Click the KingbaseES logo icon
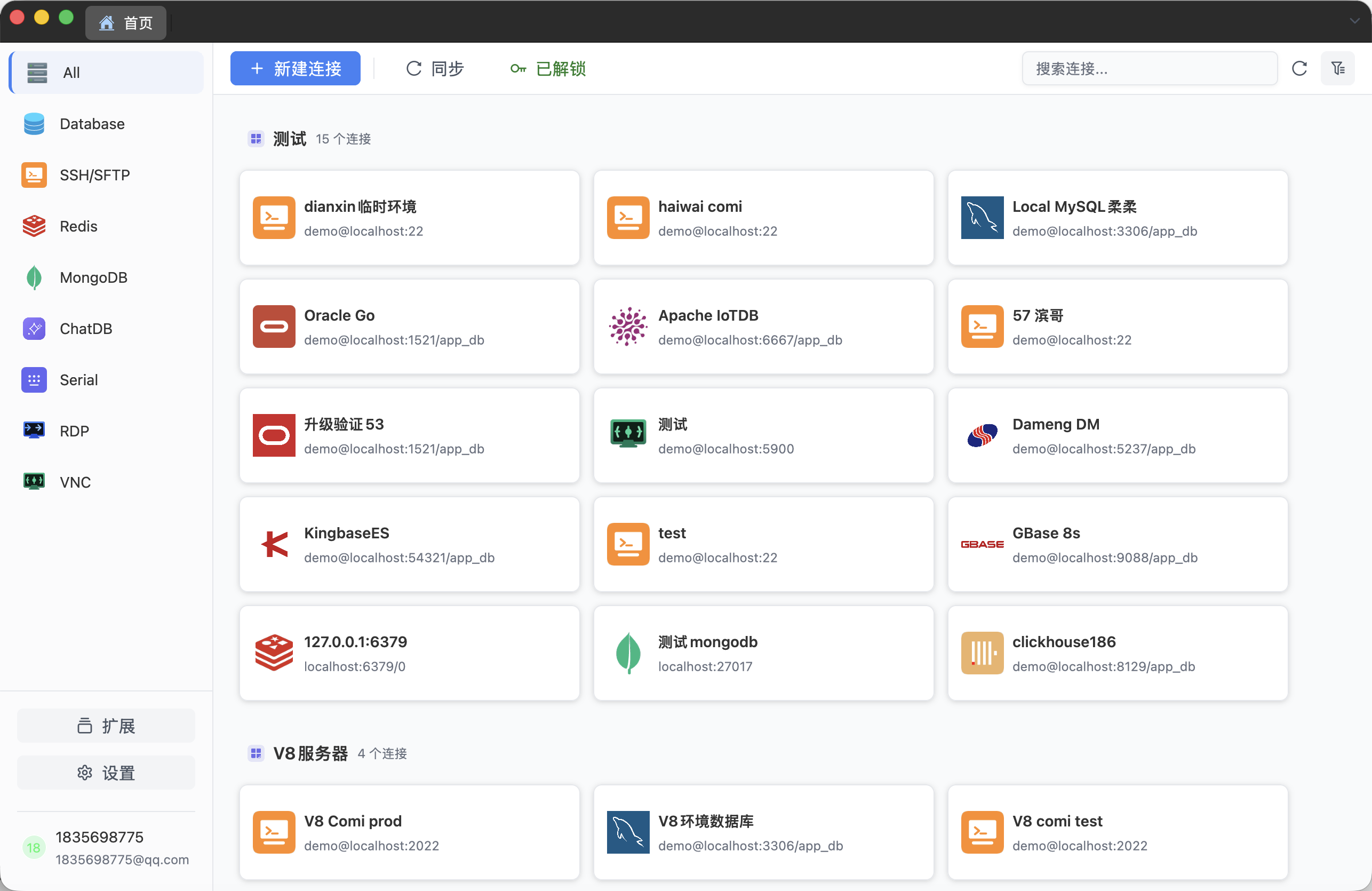The height and width of the screenshot is (891, 1372). [x=274, y=544]
